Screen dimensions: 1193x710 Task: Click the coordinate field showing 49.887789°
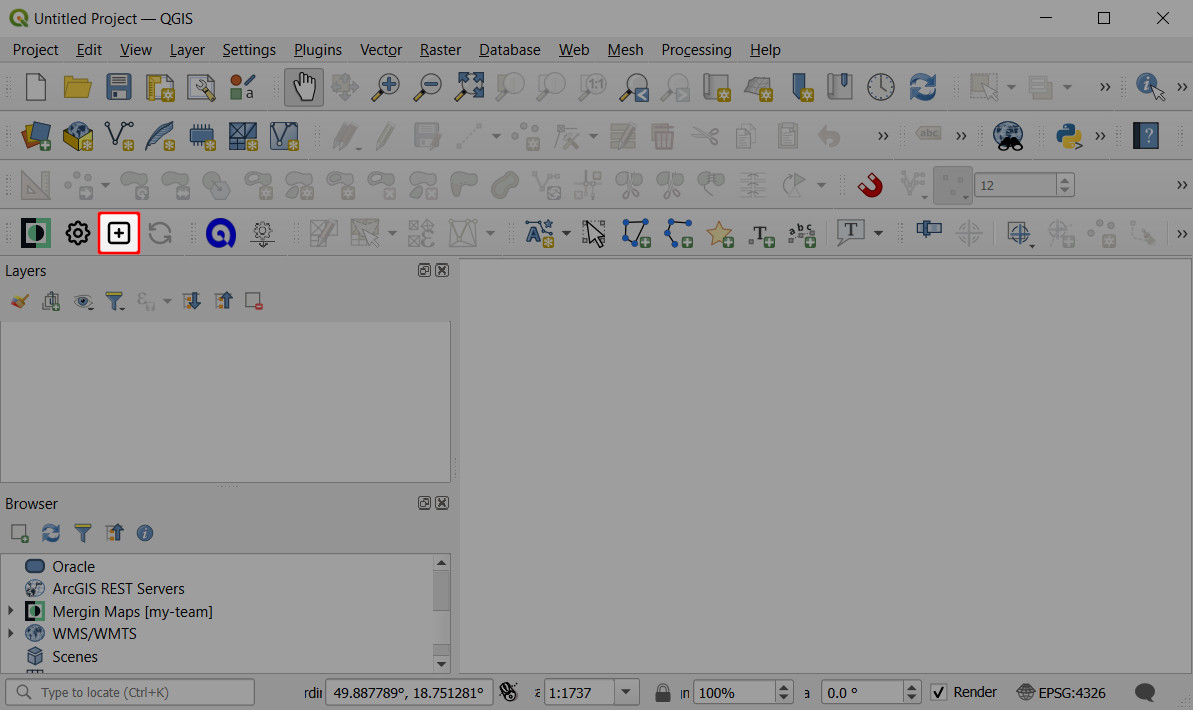(x=409, y=692)
